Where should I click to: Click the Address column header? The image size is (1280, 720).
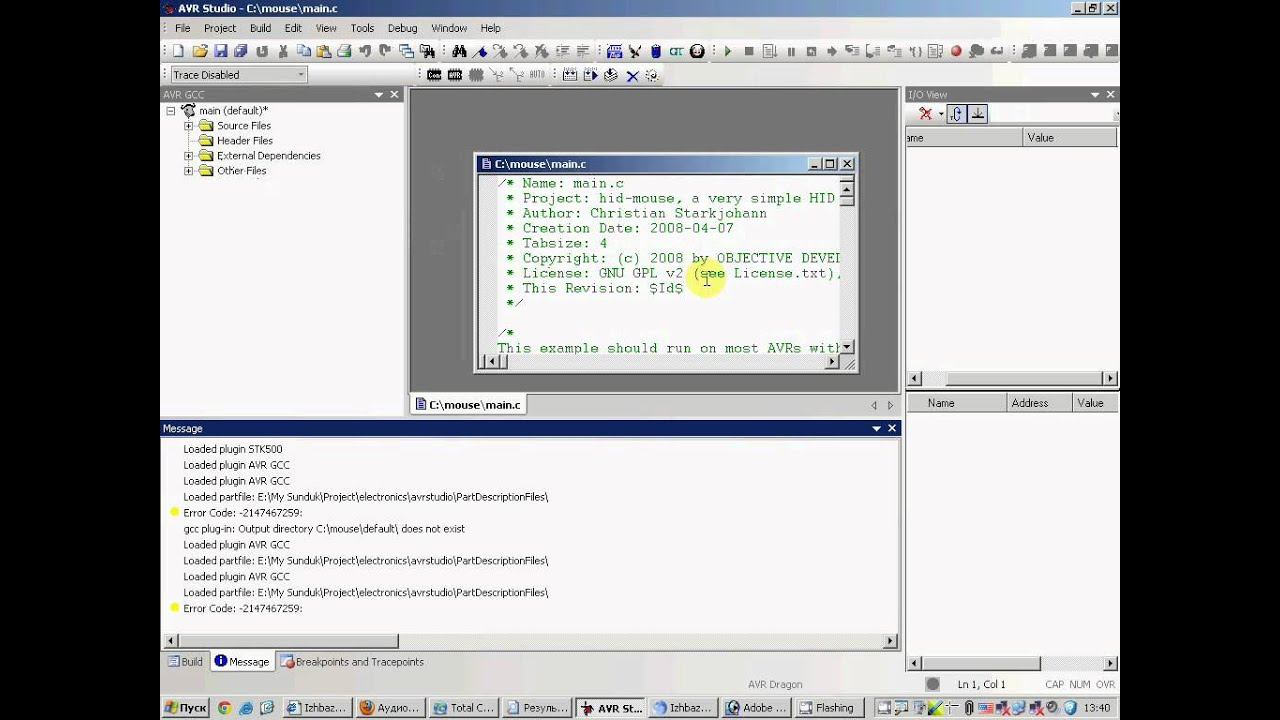(x=1040, y=403)
